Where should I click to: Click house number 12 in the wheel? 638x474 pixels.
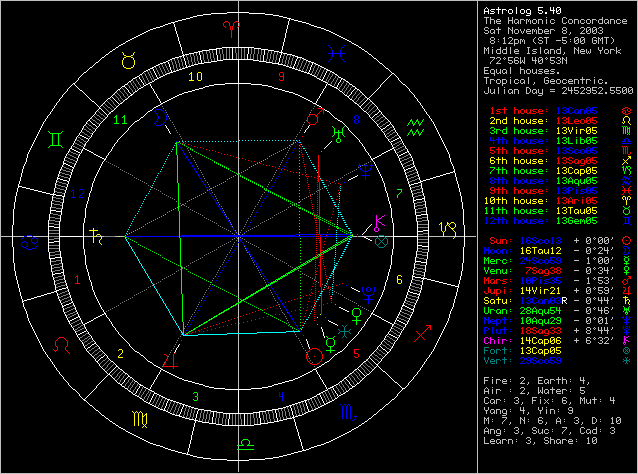click(x=77, y=194)
